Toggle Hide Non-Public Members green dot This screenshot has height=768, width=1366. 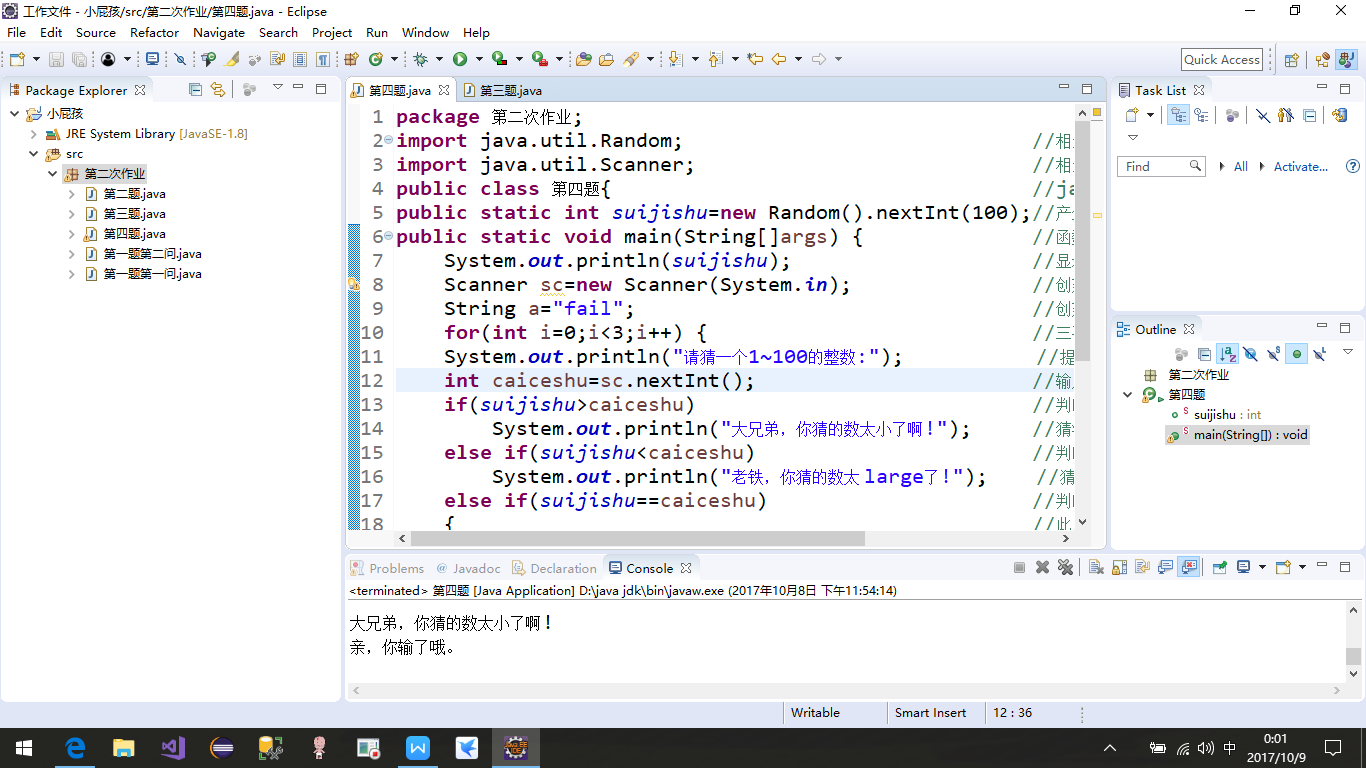click(1296, 354)
